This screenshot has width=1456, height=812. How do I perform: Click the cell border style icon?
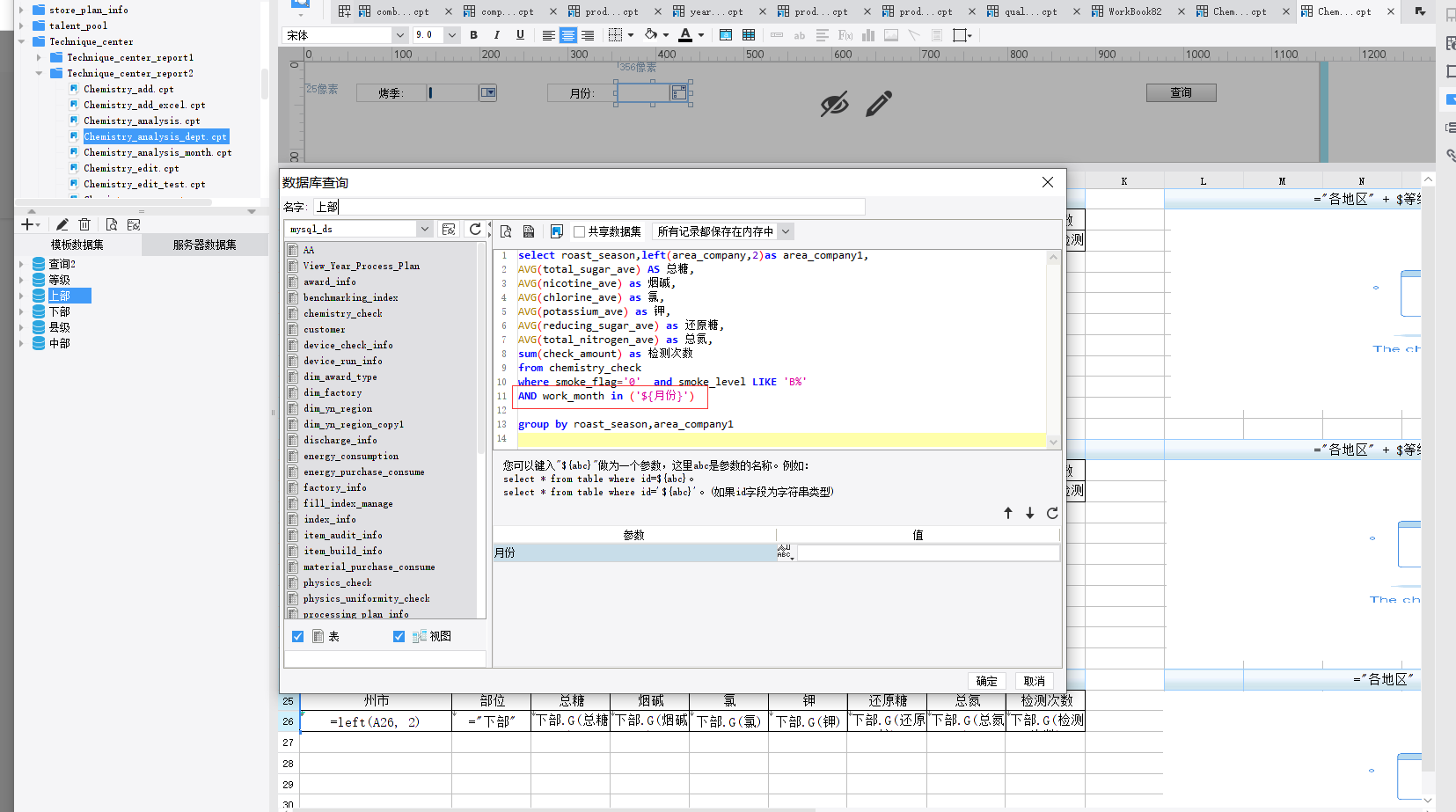coord(615,35)
